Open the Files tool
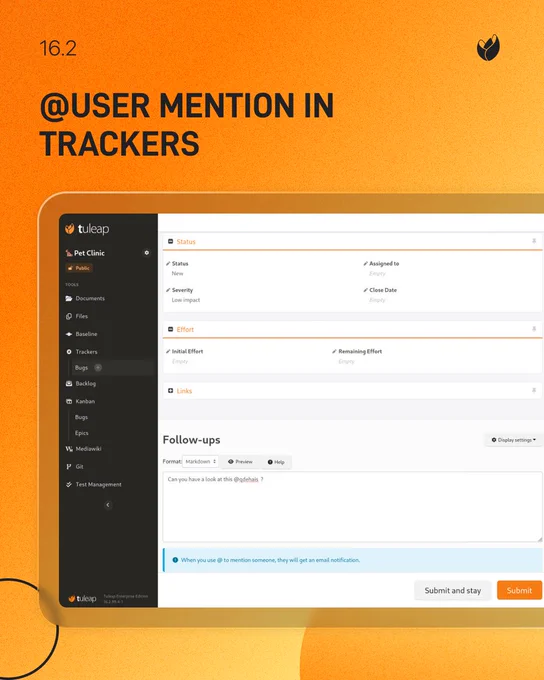This screenshot has height=680, width=544. (x=82, y=316)
